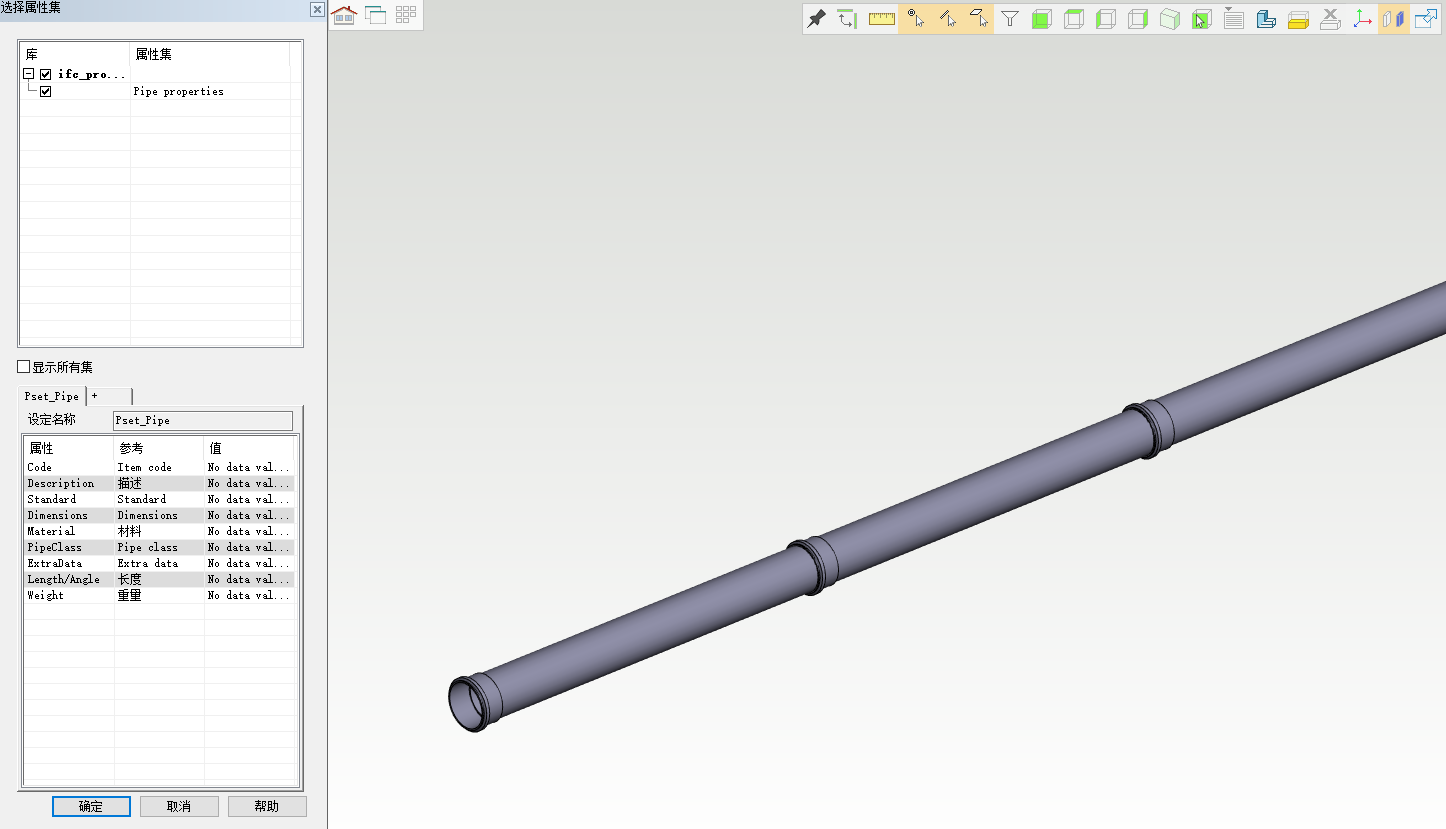Click the grid of small squares icon
The image size is (1446, 829).
point(406,15)
